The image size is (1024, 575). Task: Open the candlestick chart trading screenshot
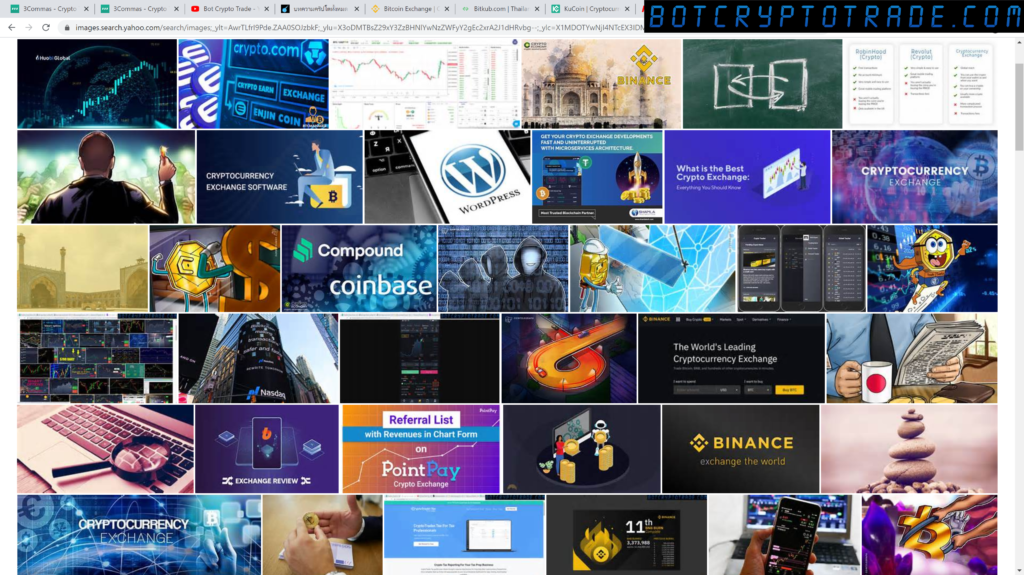point(424,84)
